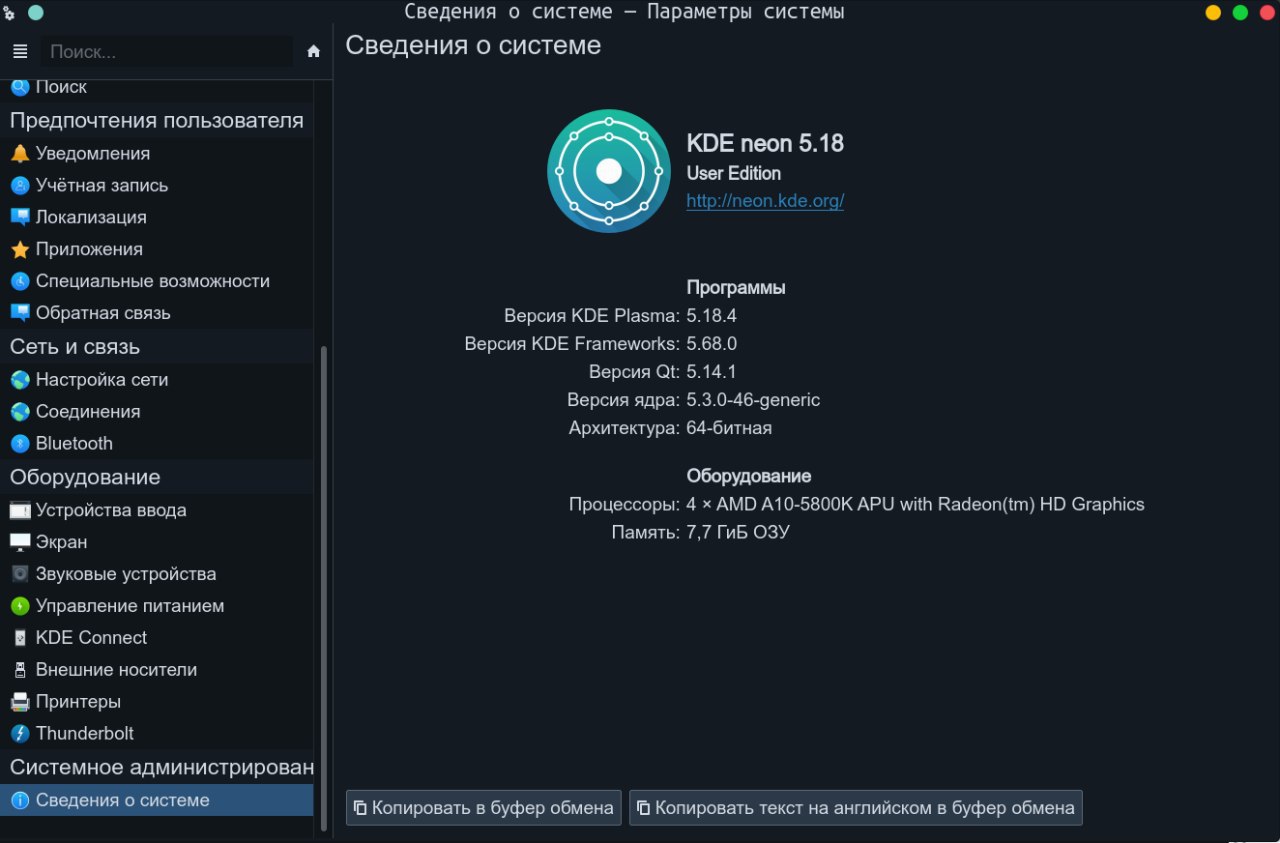Click the kernel version 5.3.0-46-generic

tap(753, 400)
